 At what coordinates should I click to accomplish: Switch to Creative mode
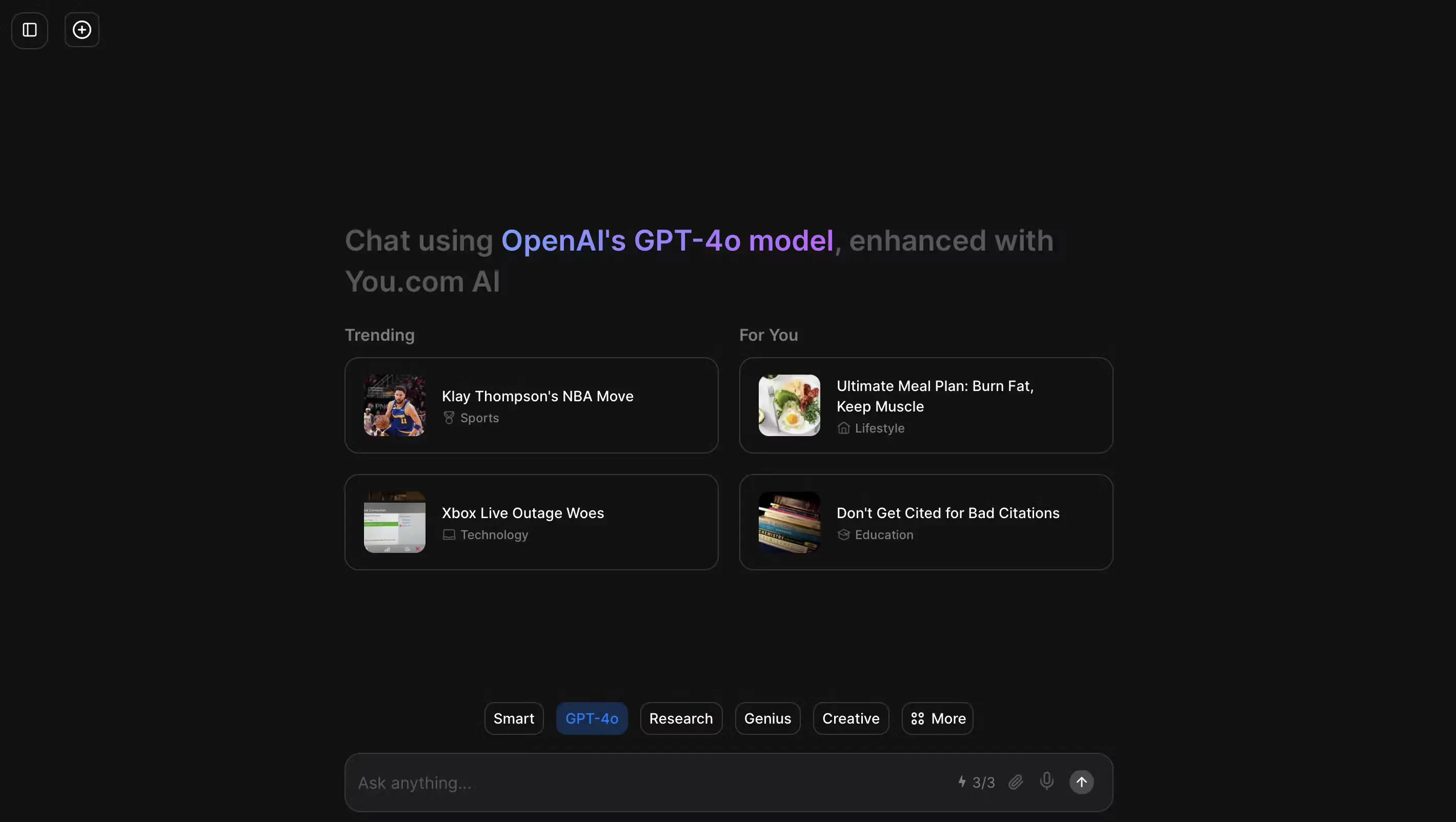(850, 718)
